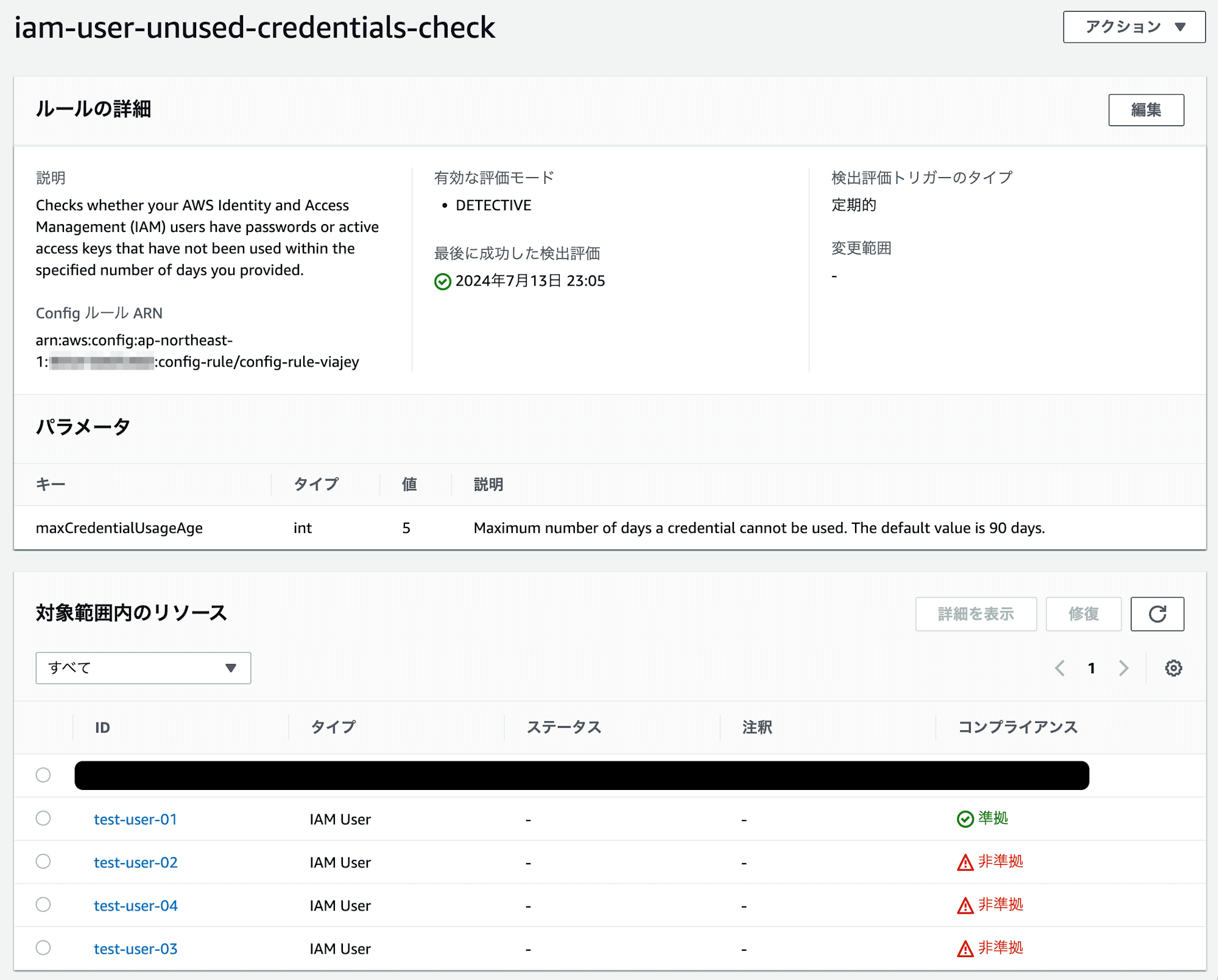Open the test-user-04 resource link
The image size is (1218, 980).
click(135, 906)
